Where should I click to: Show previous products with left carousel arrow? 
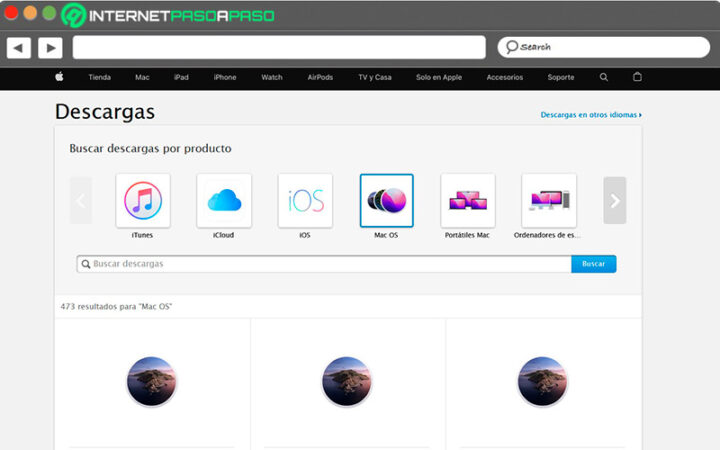click(x=81, y=201)
